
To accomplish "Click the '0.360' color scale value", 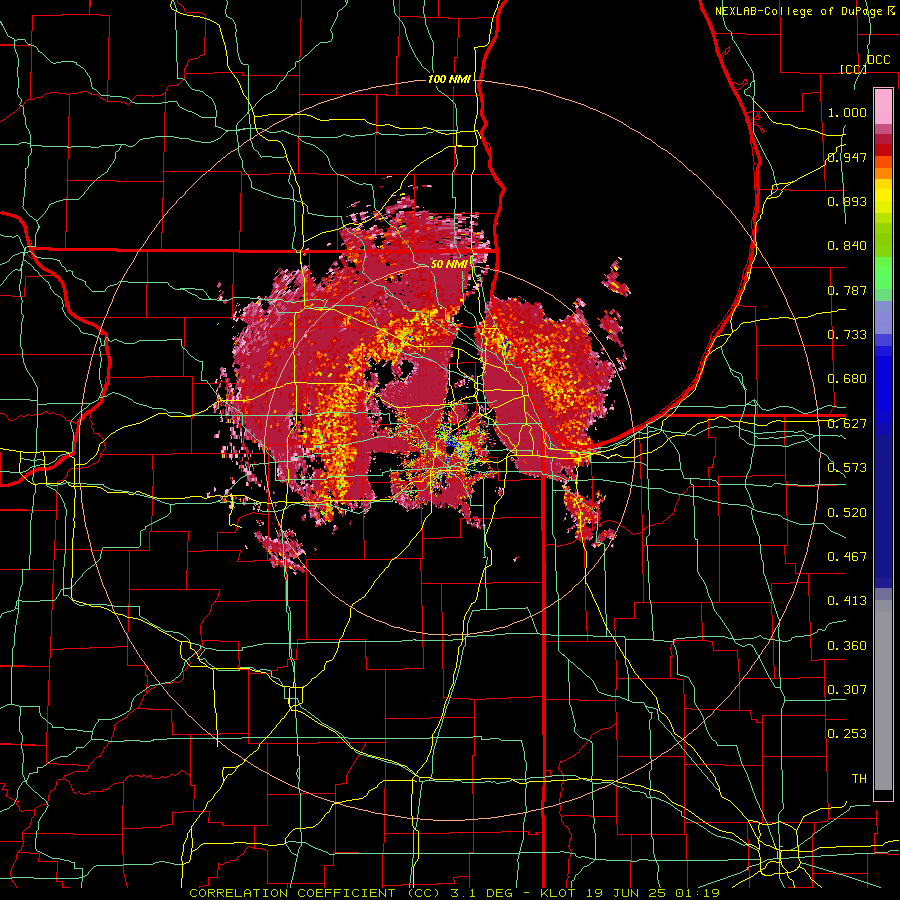I will point(847,646).
